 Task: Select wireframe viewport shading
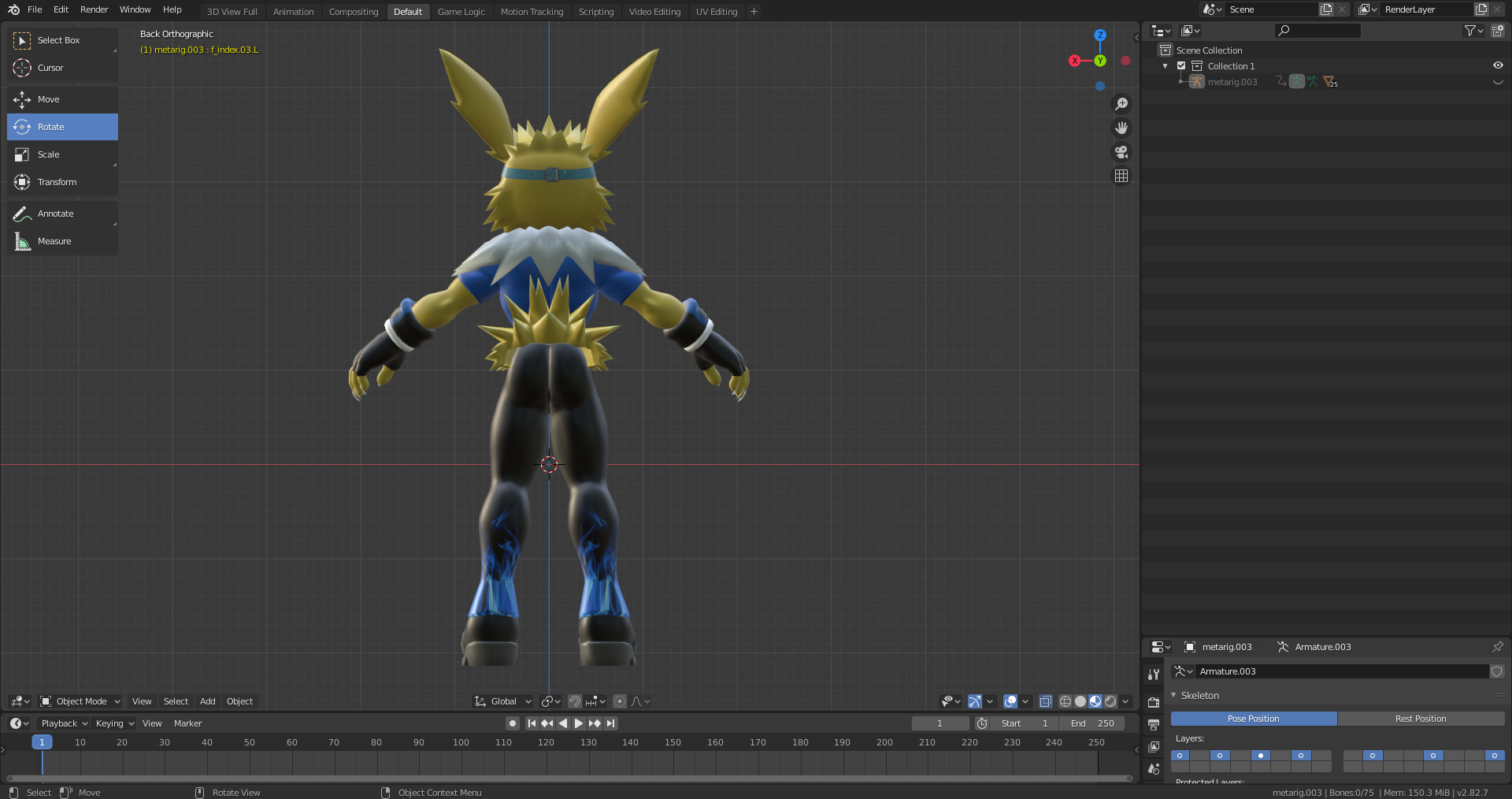pos(1065,701)
